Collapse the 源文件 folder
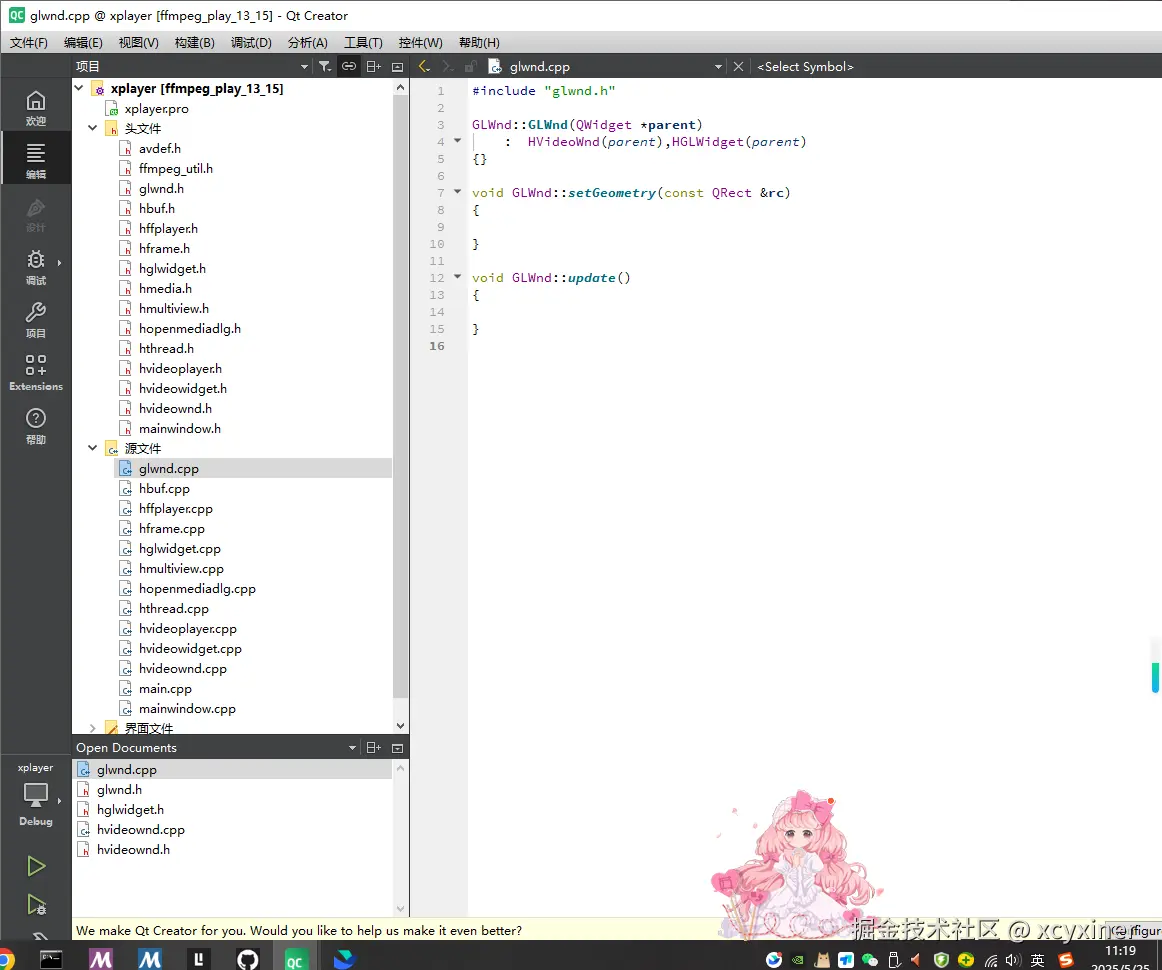Screen dimensions: 1162x970 pos(93,448)
